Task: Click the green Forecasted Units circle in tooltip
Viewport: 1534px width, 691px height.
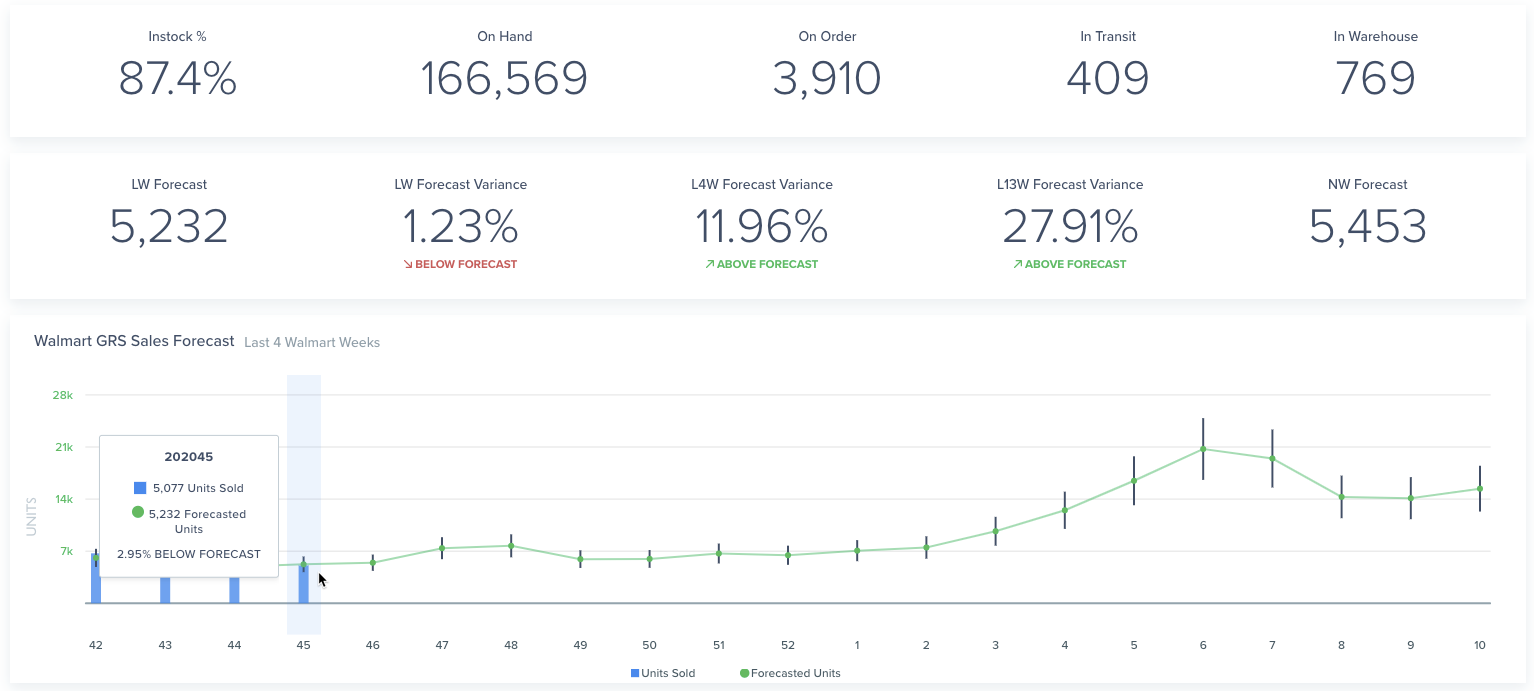Action: pyautogui.click(x=138, y=513)
